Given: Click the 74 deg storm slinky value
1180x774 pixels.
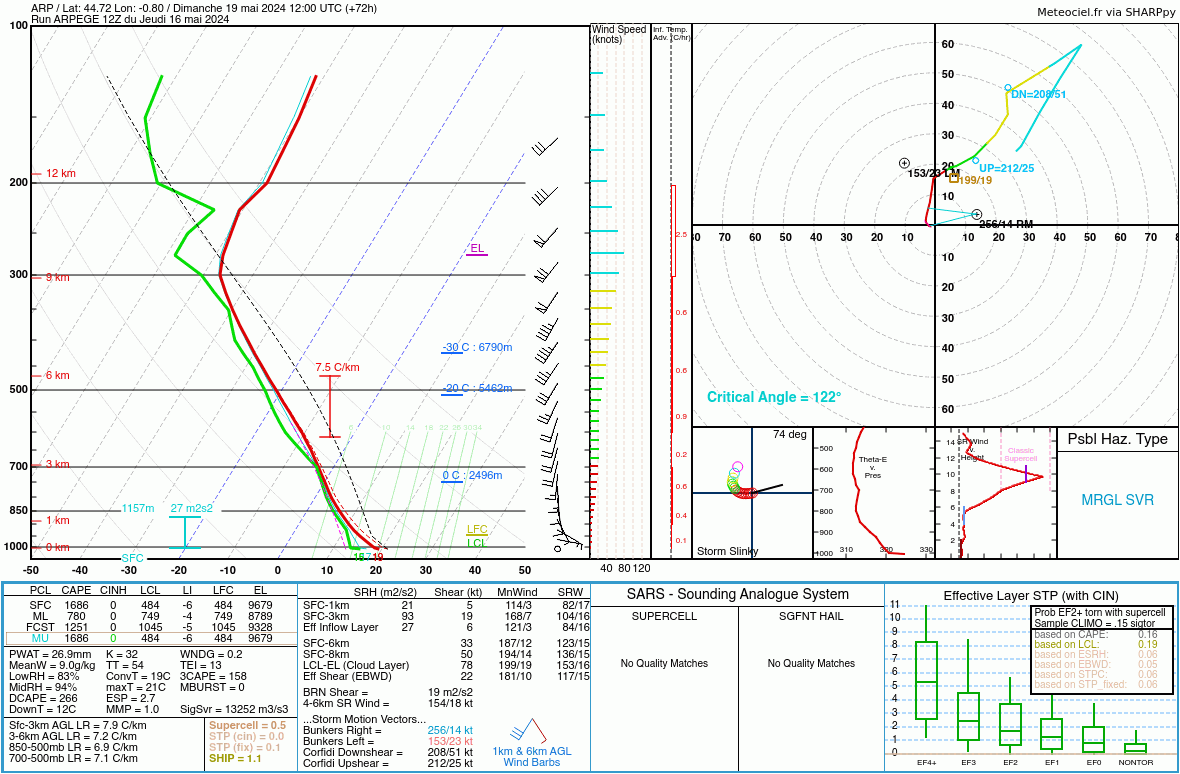Looking at the screenshot, I should click(789, 434).
